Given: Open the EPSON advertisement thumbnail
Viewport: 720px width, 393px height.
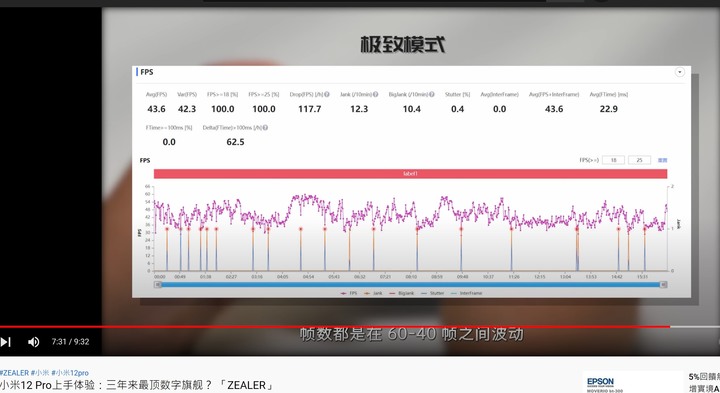Looking at the screenshot, I should point(633,382).
